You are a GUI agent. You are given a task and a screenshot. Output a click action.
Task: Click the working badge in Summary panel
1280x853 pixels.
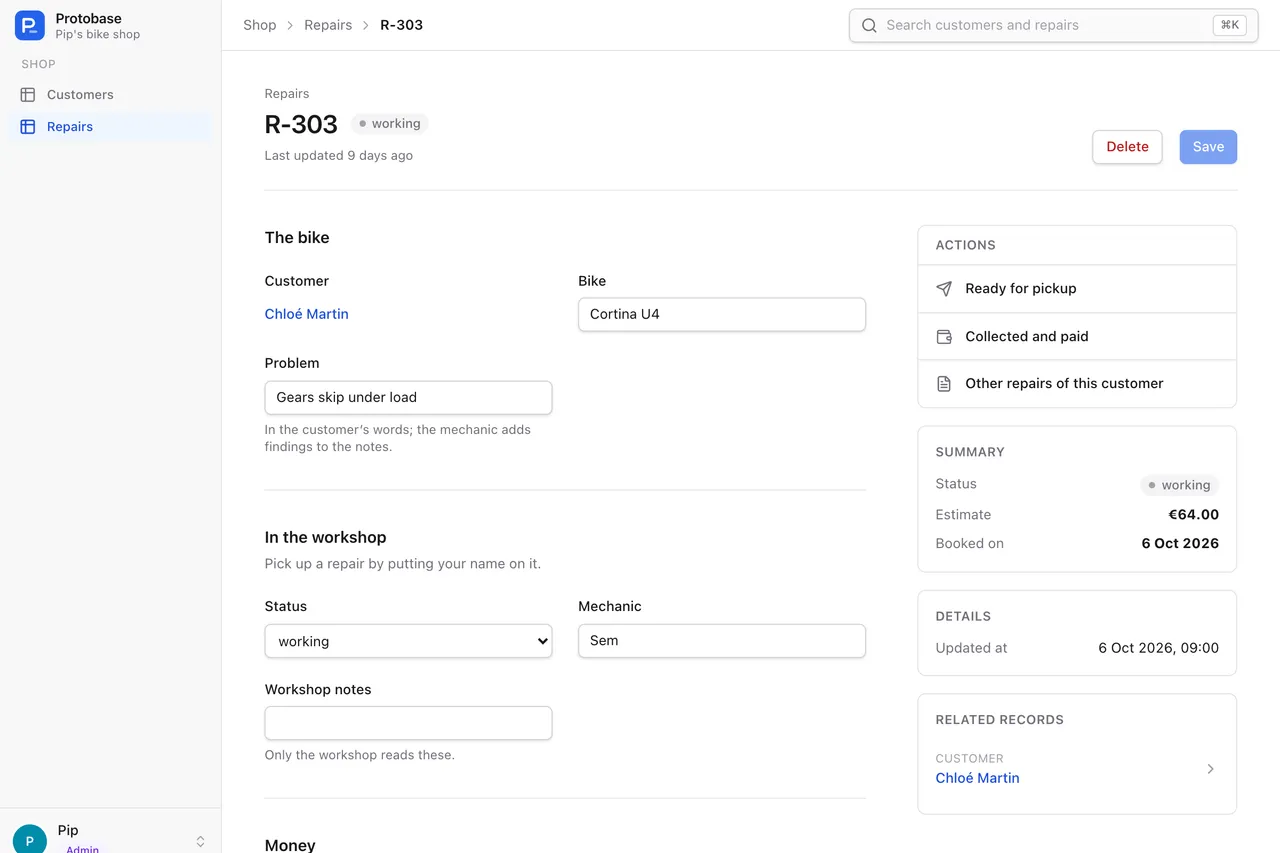coord(1180,485)
